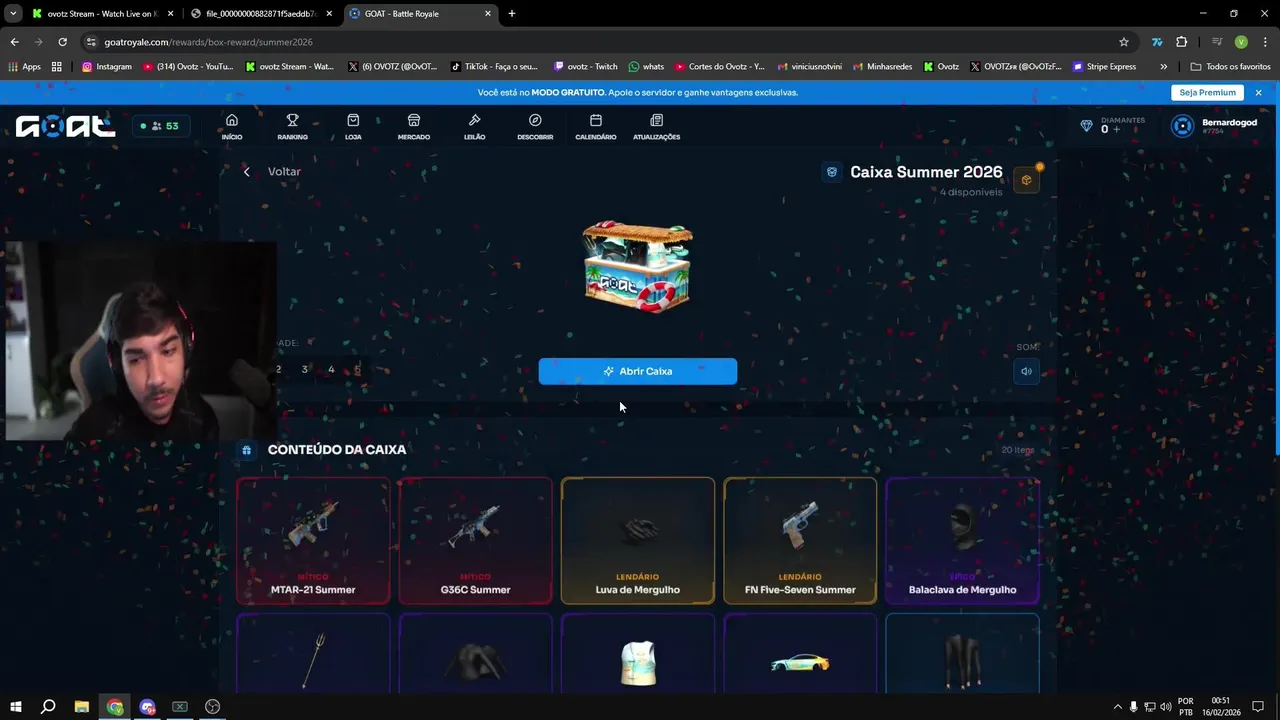The image size is (1280, 720).
Task: Select the Balaclava de Mergulho card
Action: [962, 541]
